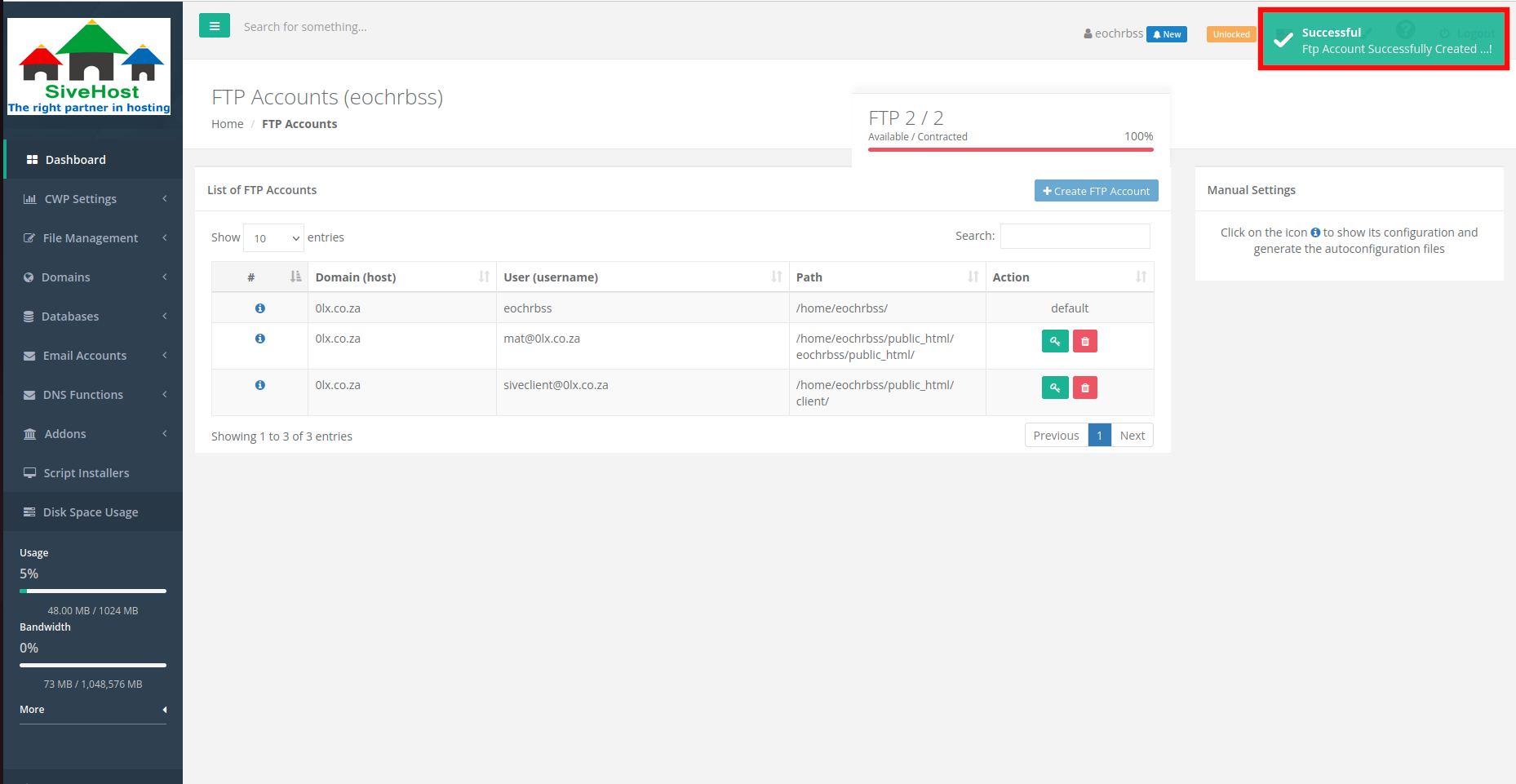Delete the mat@0lx.co.za FTP account
This screenshot has width=1516, height=784.
click(1085, 341)
